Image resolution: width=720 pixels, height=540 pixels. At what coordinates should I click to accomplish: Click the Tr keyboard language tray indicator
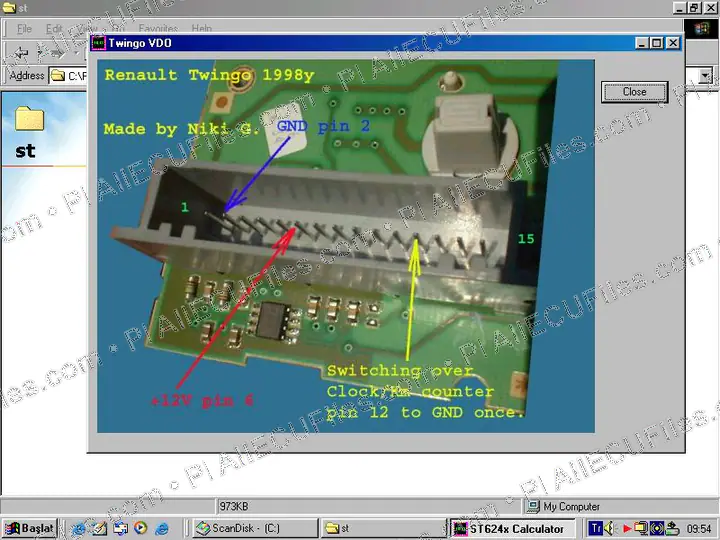click(596, 529)
